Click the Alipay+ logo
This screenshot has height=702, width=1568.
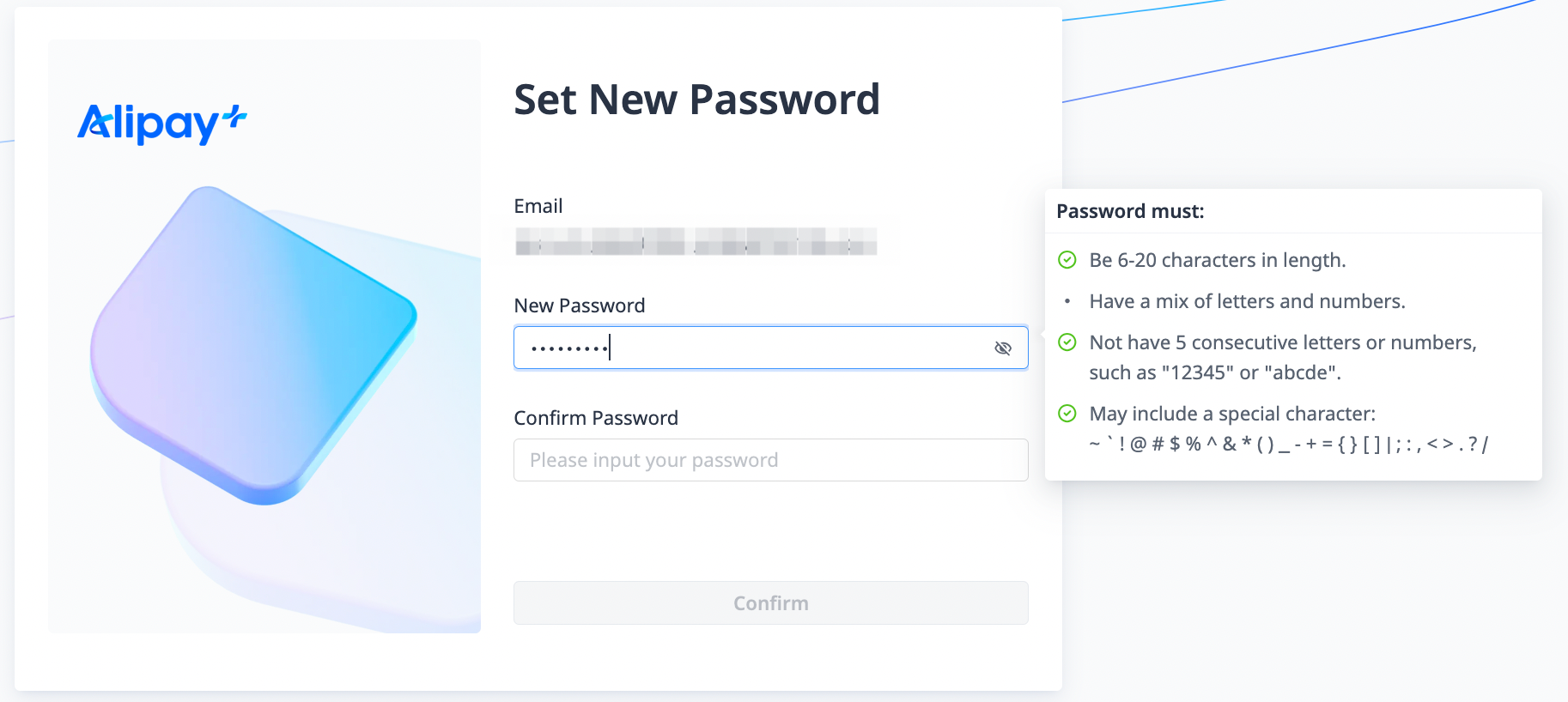click(161, 124)
